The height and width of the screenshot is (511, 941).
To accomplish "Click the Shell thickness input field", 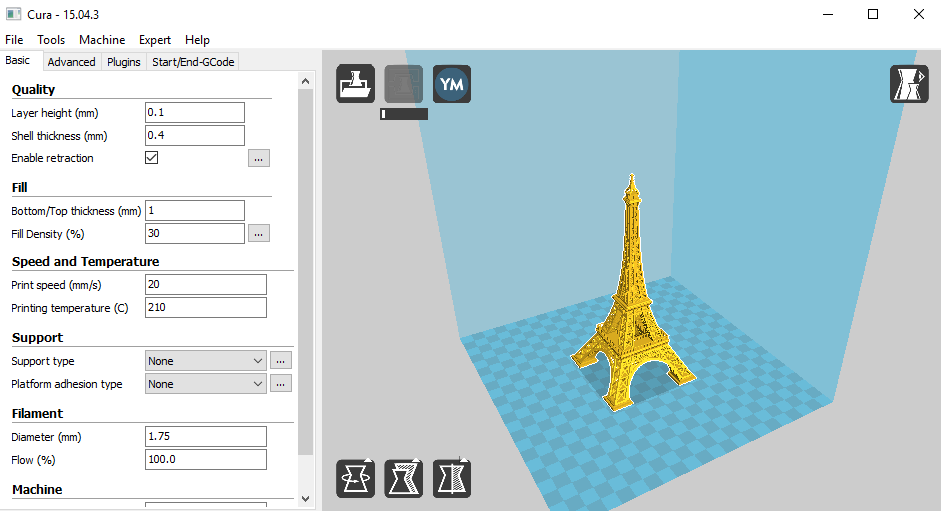I will (x=195, y=135).
